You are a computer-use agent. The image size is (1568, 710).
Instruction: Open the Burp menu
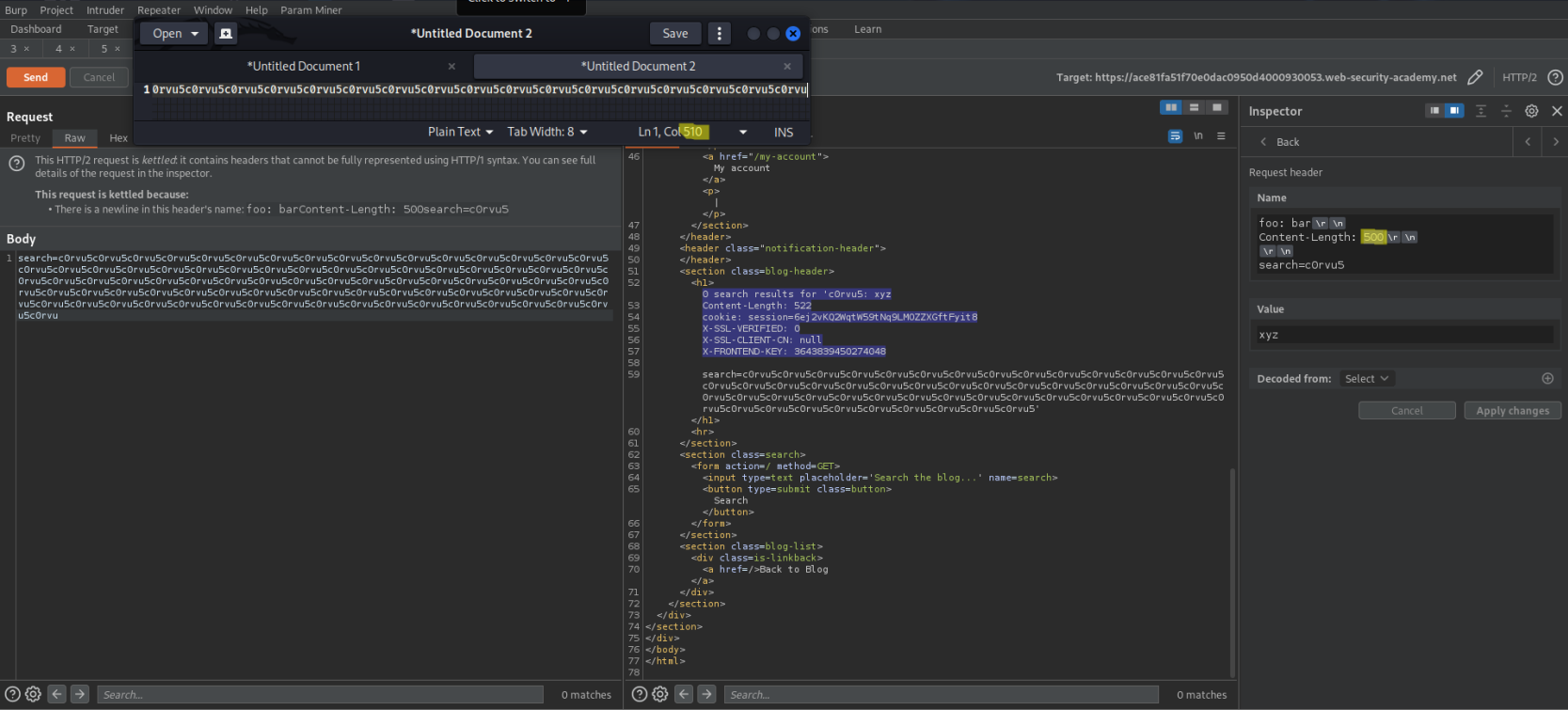pyautogui.click(x=16, y=10)
